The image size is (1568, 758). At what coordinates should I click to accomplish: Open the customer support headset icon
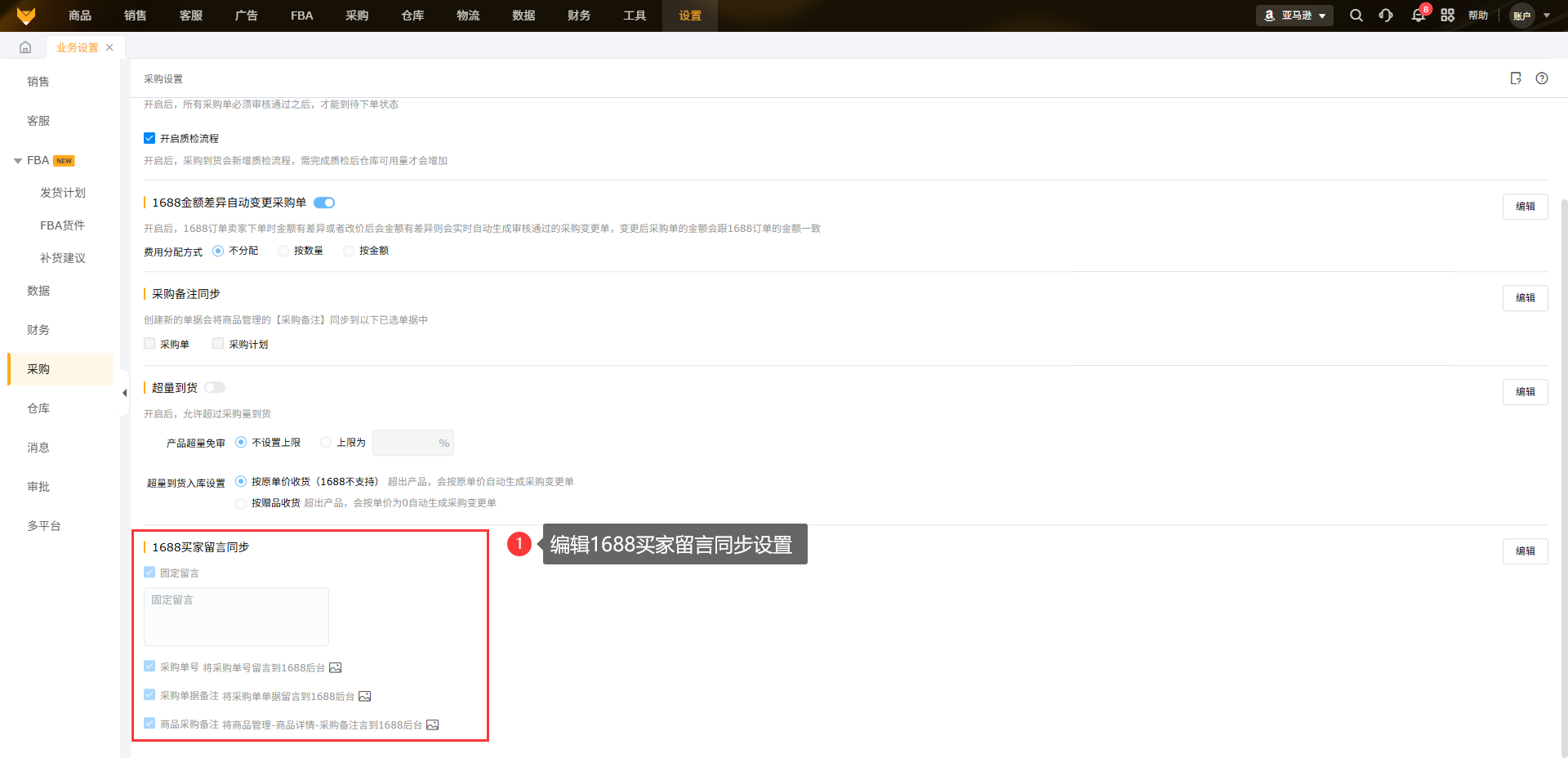tap(1386, 16)
